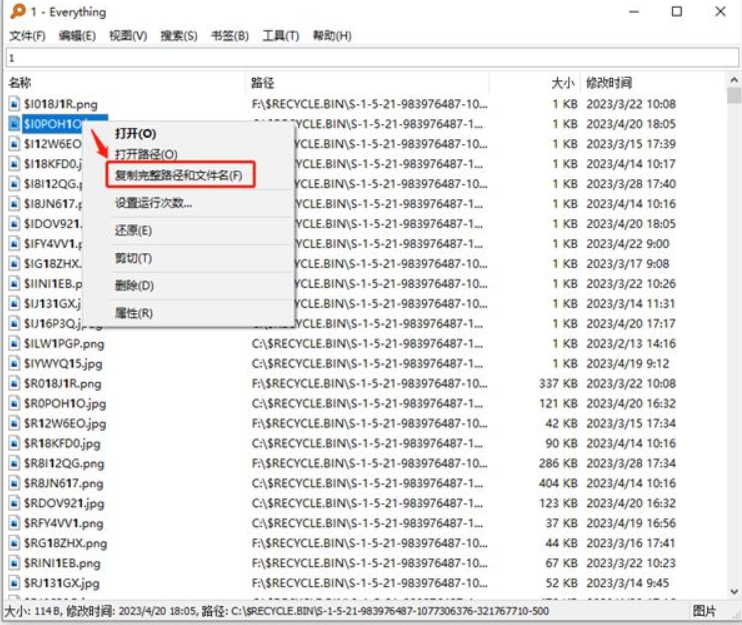
Task: Choose 剪切(T) in the context menu
Action: tap(133, 258)
